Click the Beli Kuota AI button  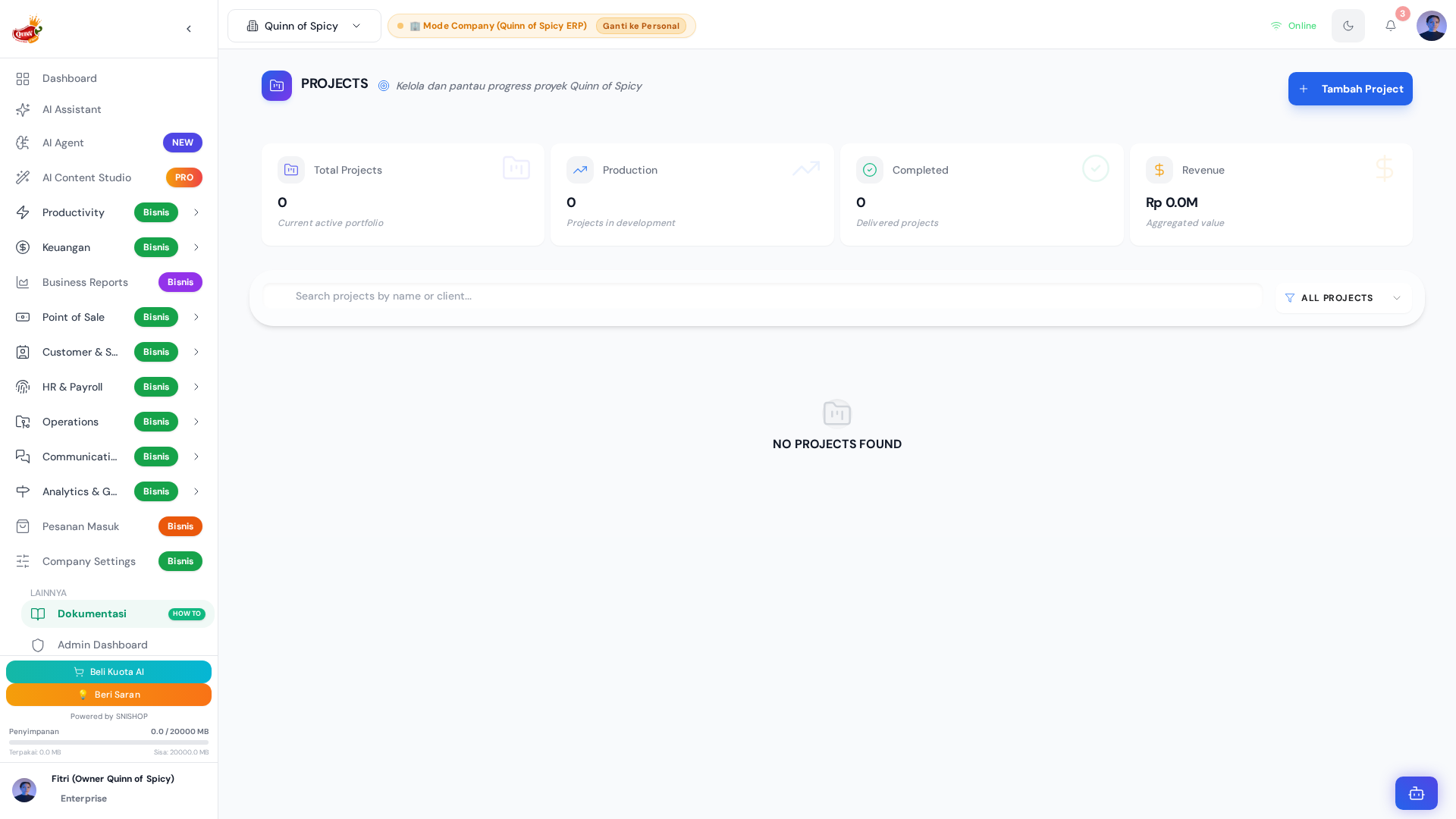[108, 672]
